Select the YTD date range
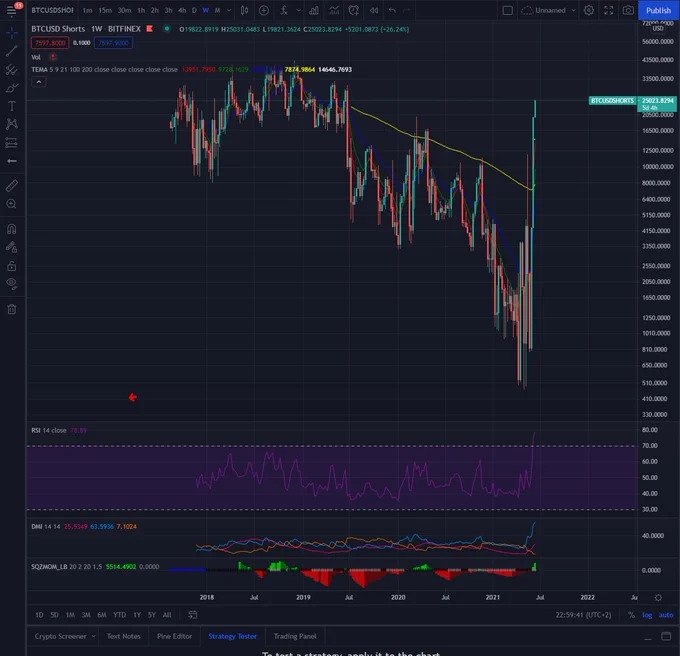This screenshot has height=656, width=680. pos(119,615)
